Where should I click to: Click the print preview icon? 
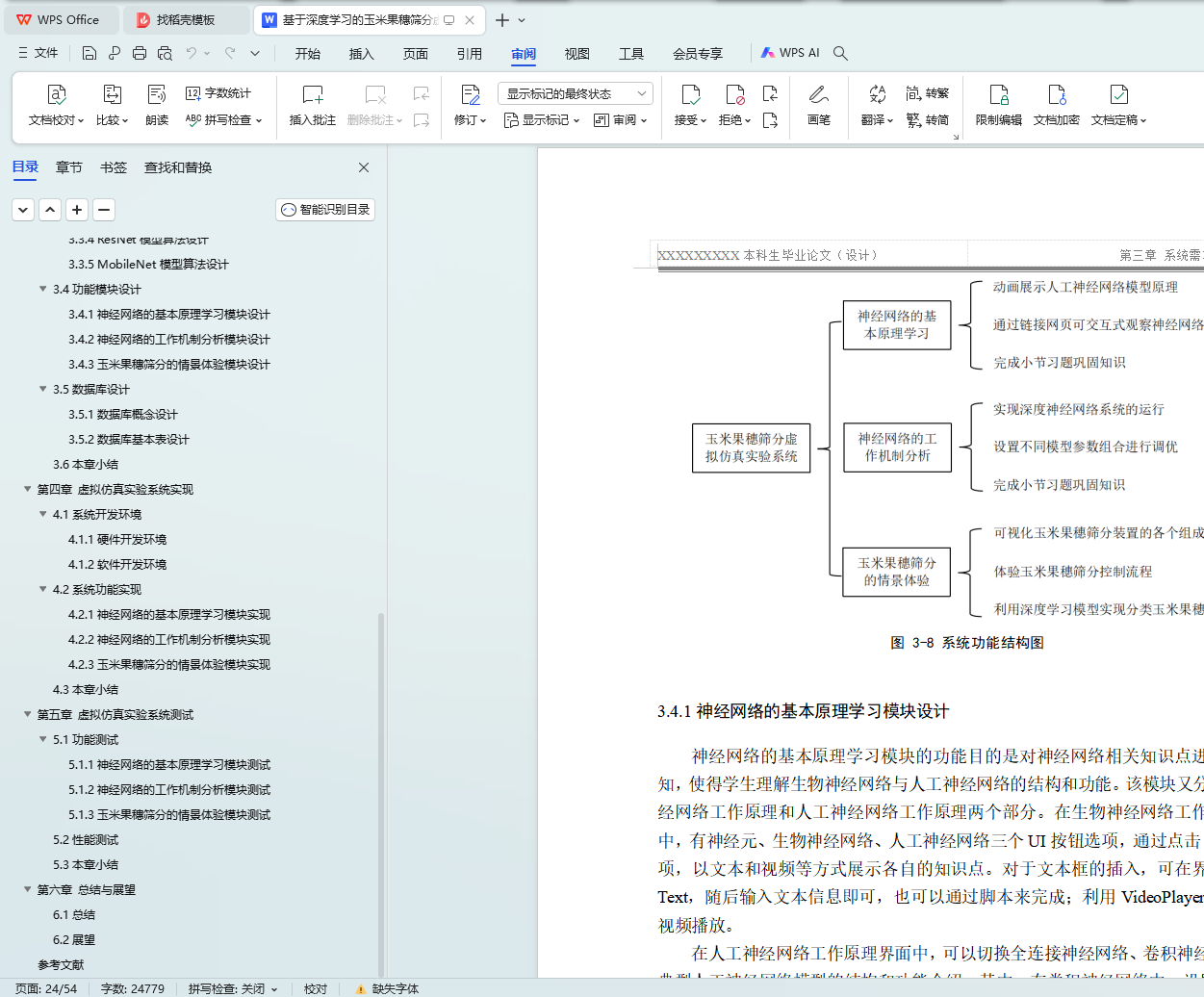(165, 53)
